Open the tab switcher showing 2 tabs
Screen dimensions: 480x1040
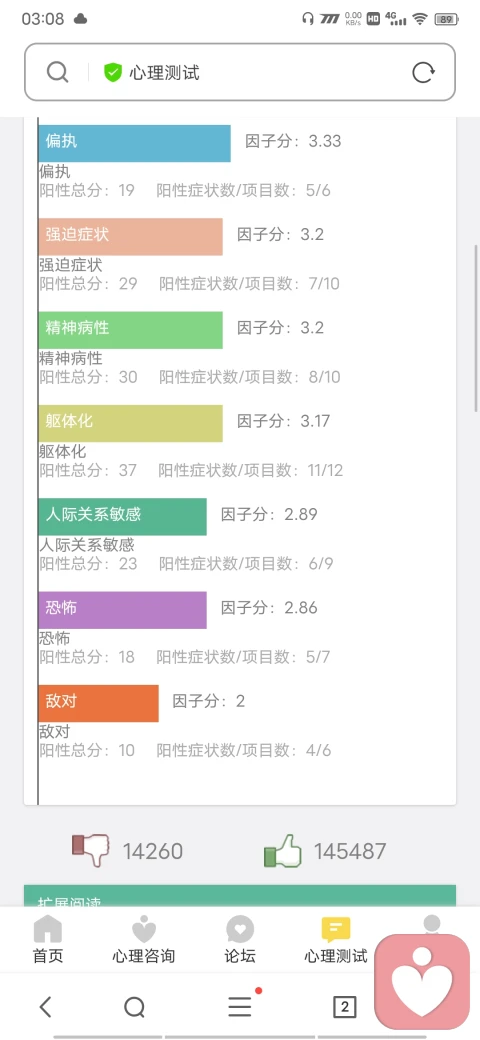click(x=344, y=1007)
